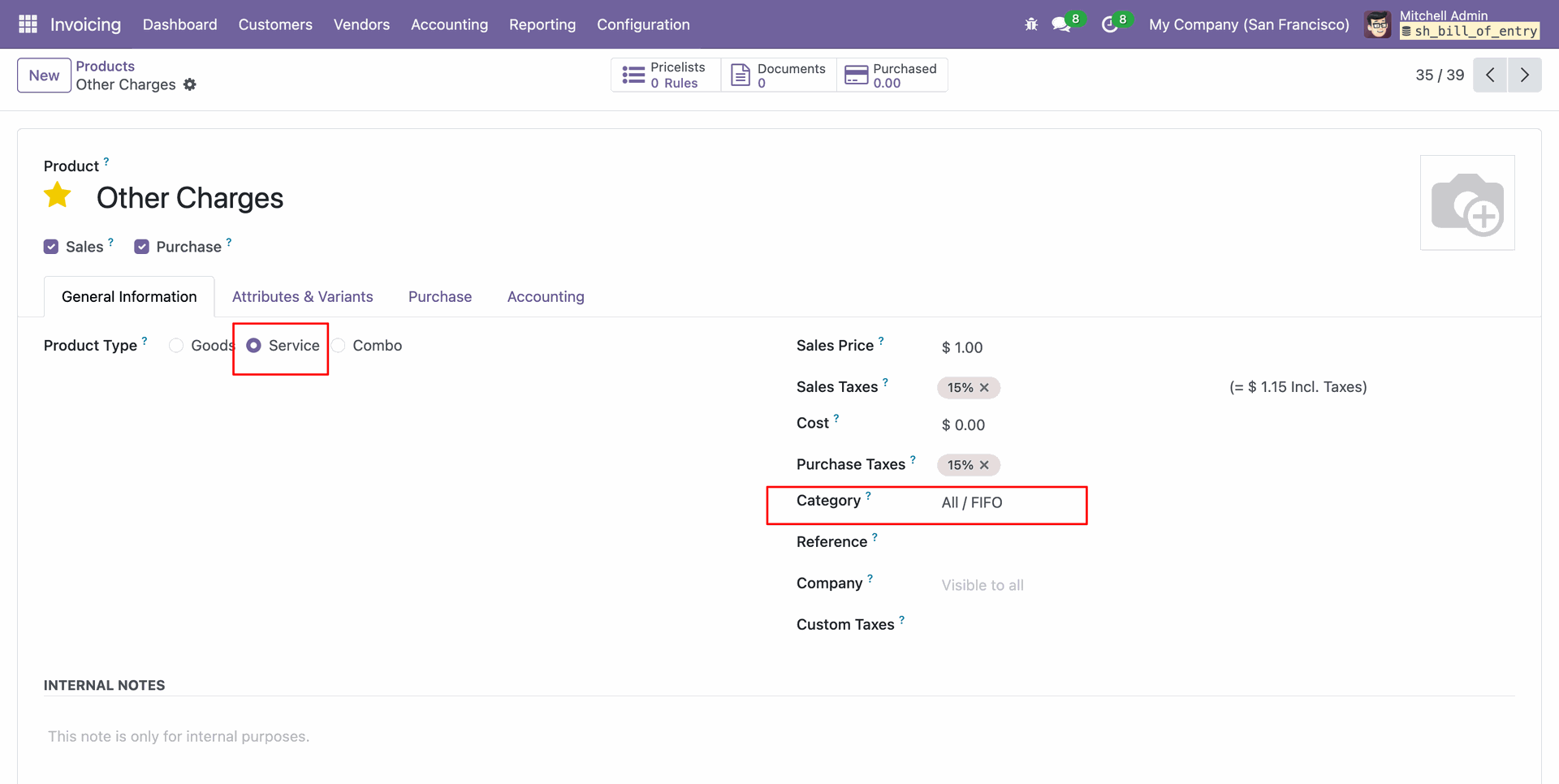Click the New button
Screen dimensions: 1559x784
click(44, 75)
